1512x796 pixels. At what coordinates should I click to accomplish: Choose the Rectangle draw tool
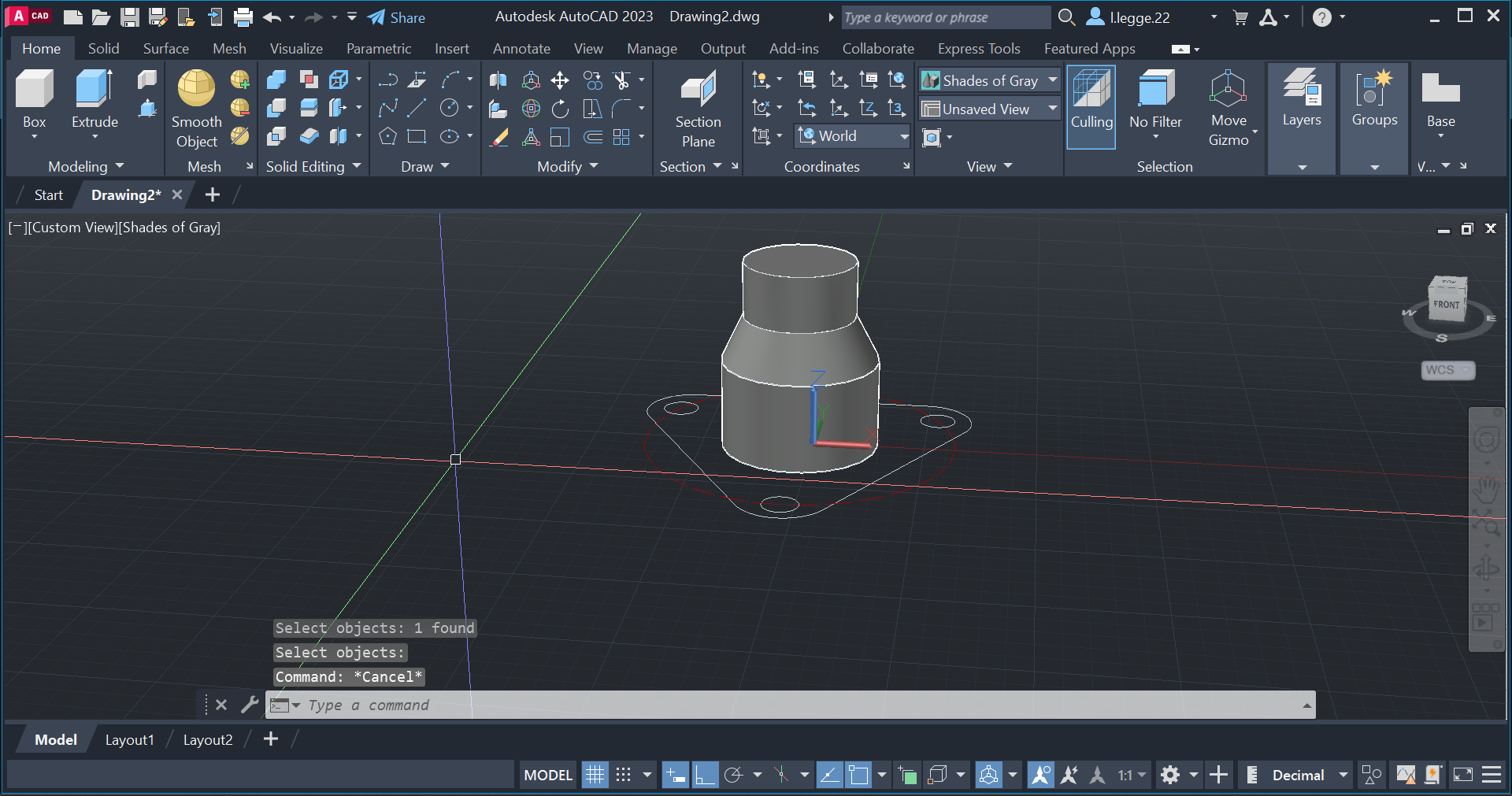tap(417, 136)
